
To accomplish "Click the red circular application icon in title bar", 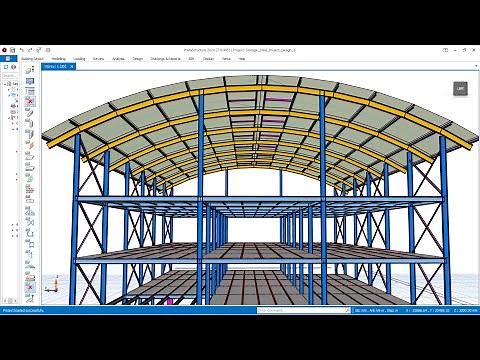I will (x=4, y=50).
